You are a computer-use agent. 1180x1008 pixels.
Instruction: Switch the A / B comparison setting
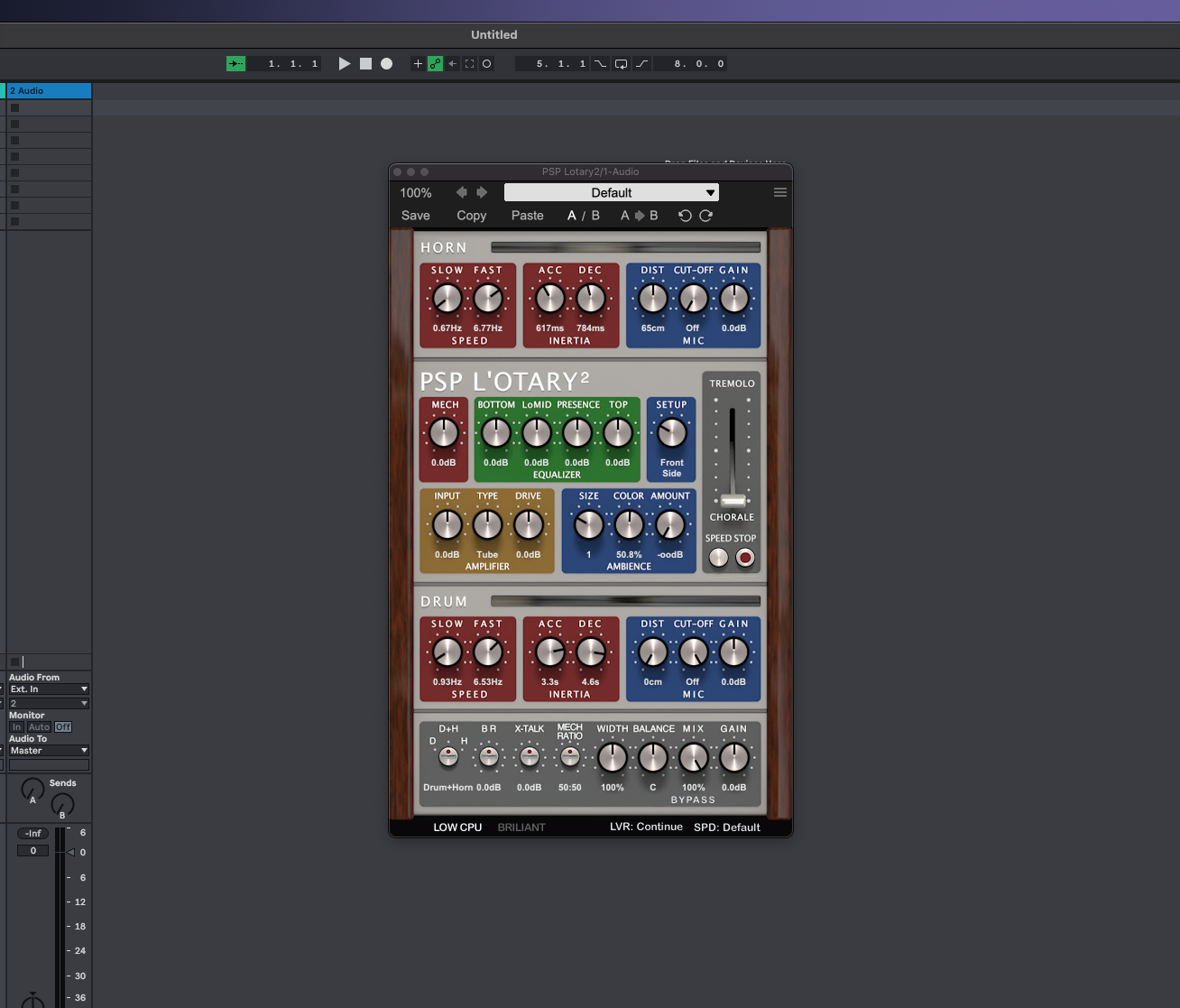pyautogui.click(x=583, y=216)
